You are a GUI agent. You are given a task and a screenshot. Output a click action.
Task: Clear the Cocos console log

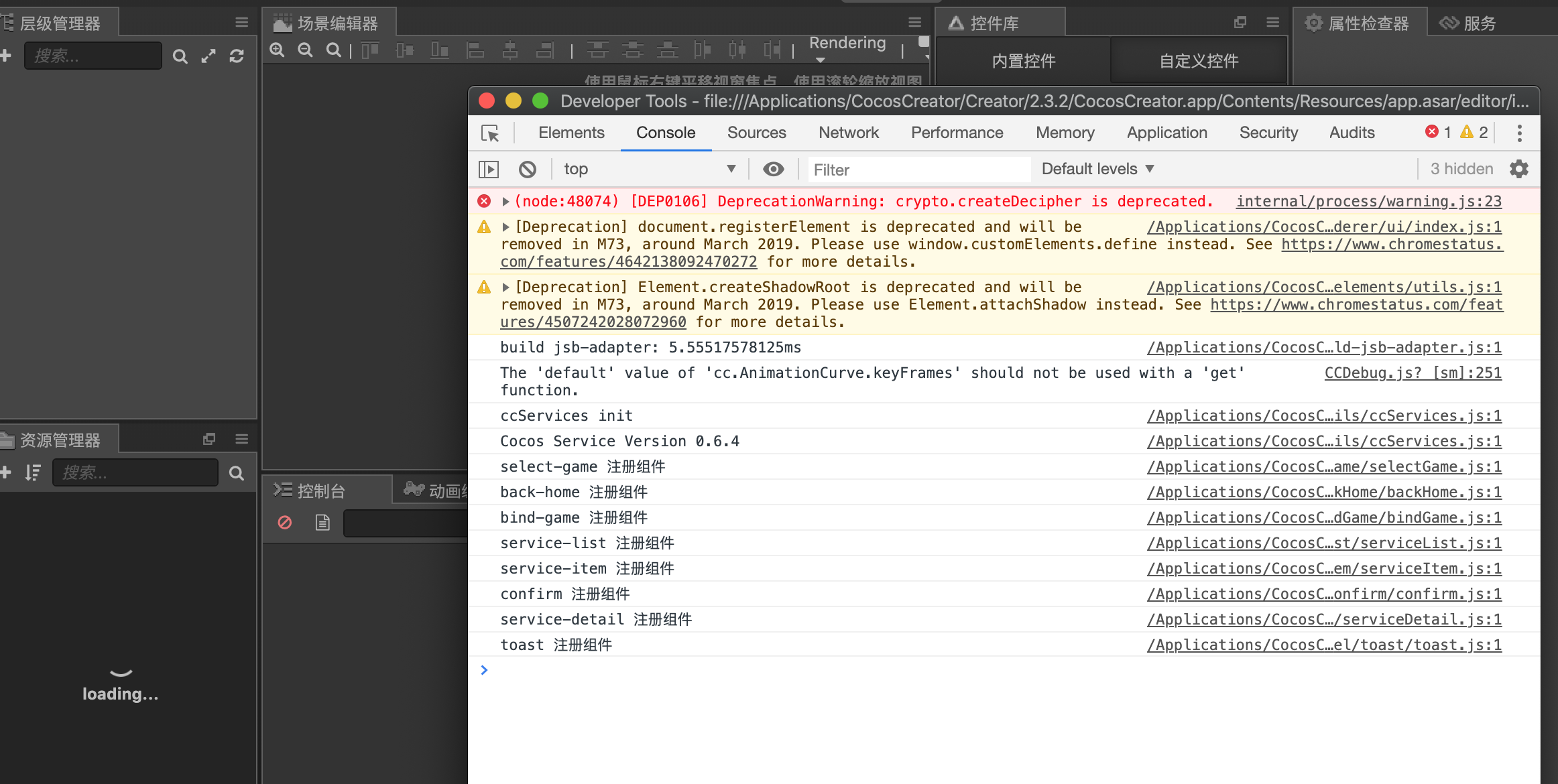tap(285, 523)
